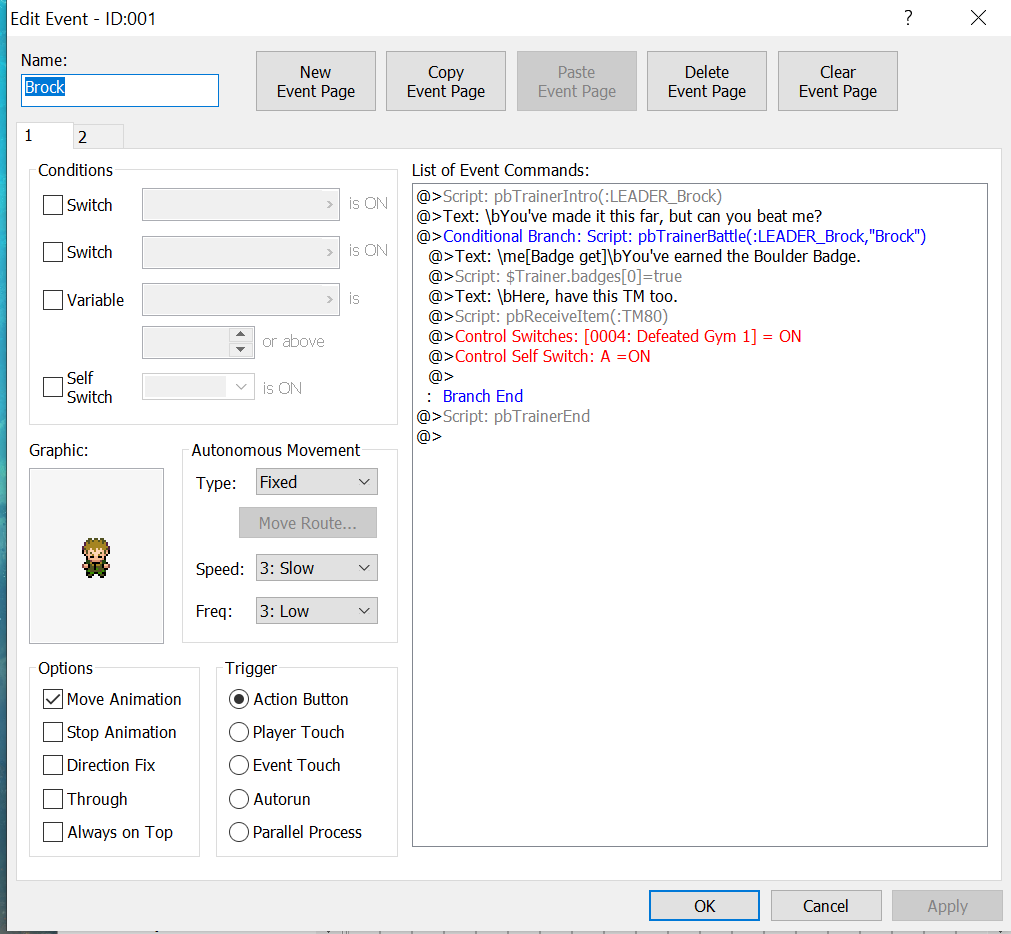
Task: Choose Event Touch trigger
Action: pyautogui.click(x=239, y=765)
